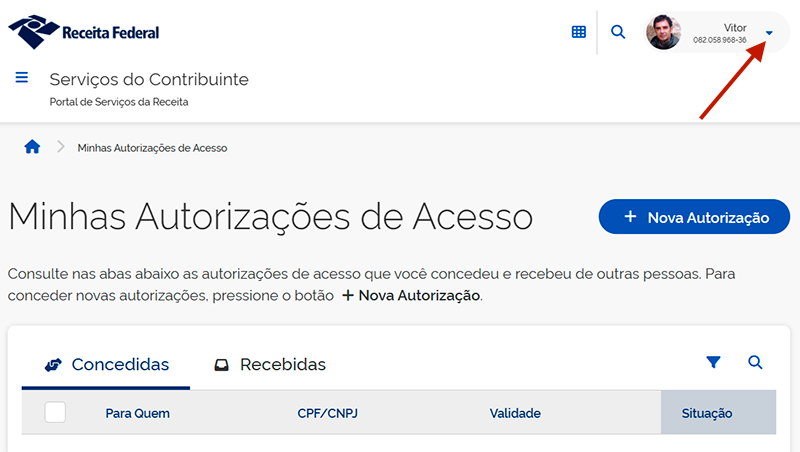Switch to the Concedidas tab
800x452 pixels.
[107, 364]
